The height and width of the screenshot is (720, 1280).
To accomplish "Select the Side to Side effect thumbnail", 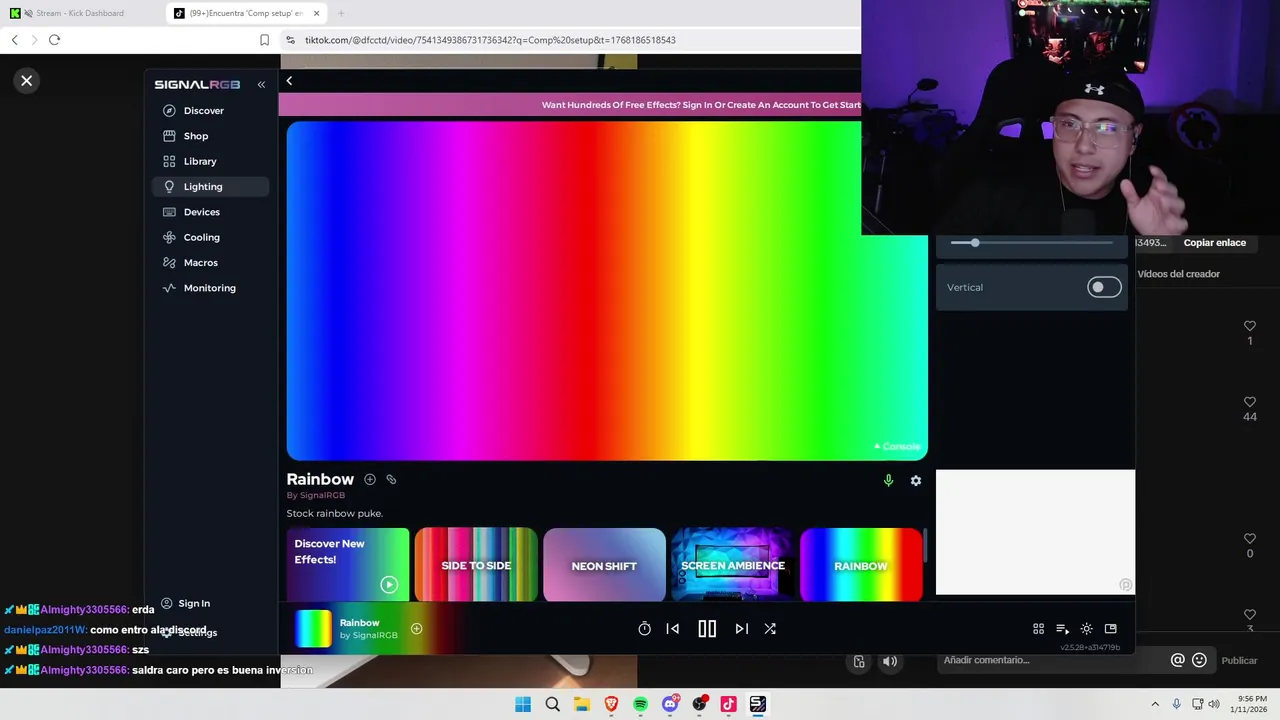I will tap(476, 565).
